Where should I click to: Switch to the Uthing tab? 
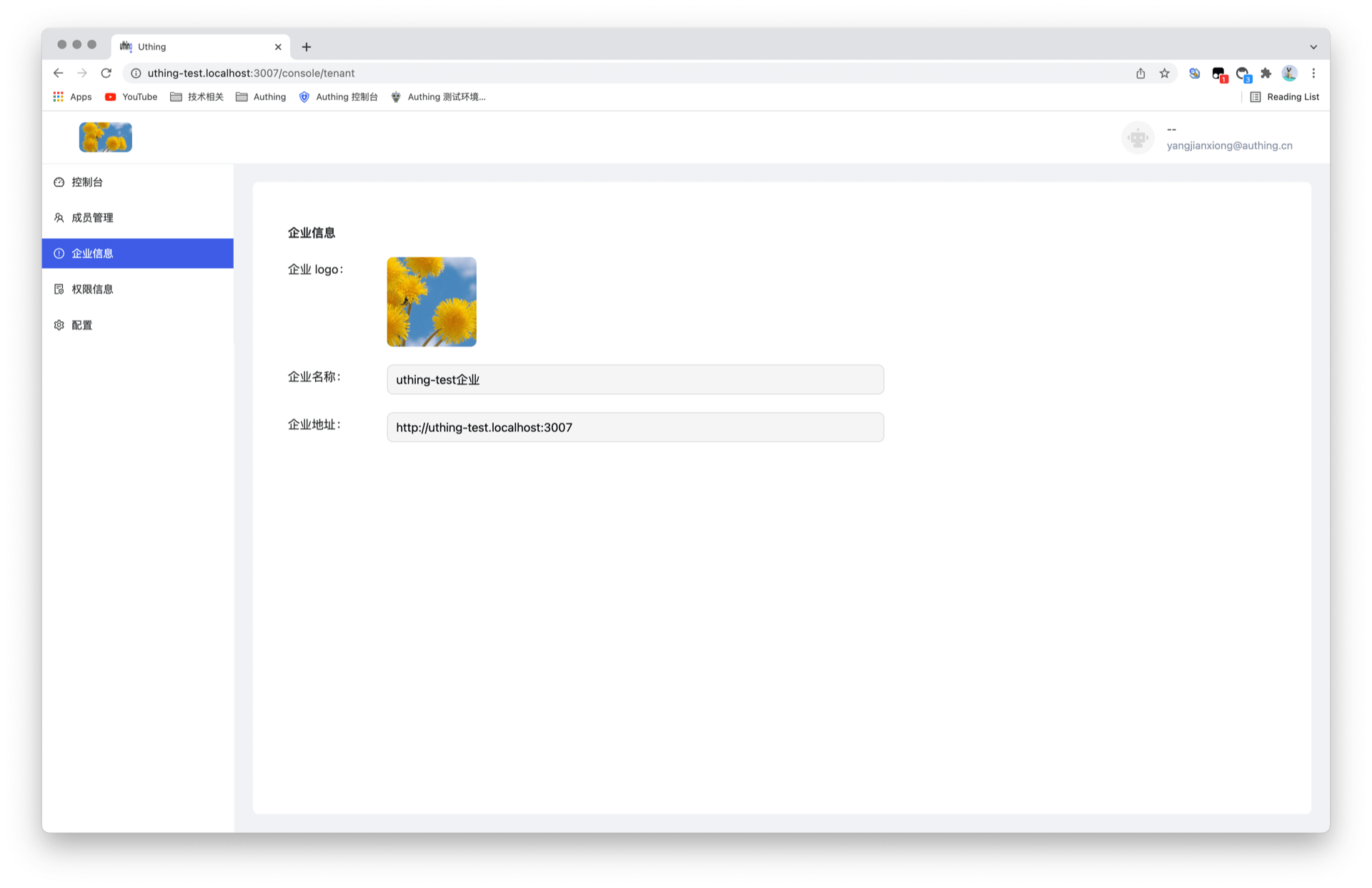182,46
